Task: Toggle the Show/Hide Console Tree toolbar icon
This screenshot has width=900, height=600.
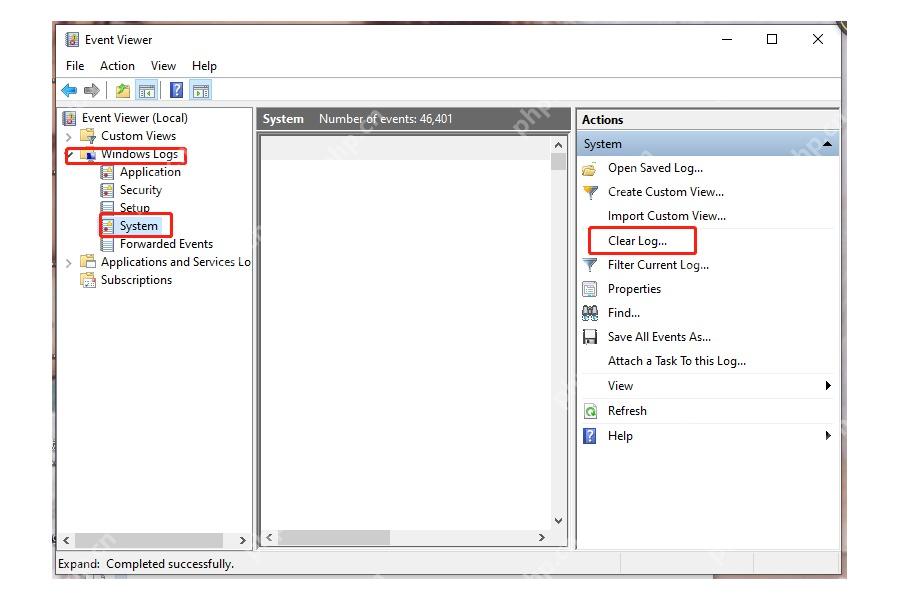Action: (147, 90)
